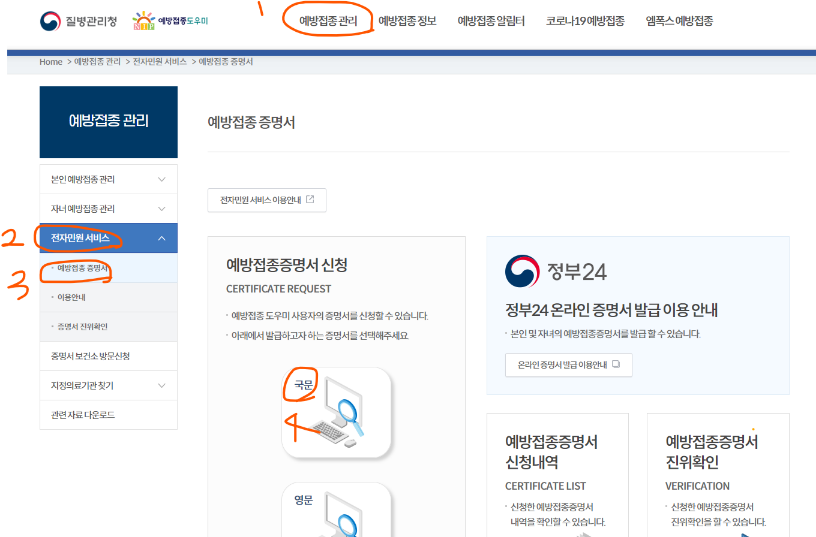The height and width of the screenshot is (537, 816).
Task: Click the 예방접종증명서 신청 heading
Action: click(x=287, y=265)
